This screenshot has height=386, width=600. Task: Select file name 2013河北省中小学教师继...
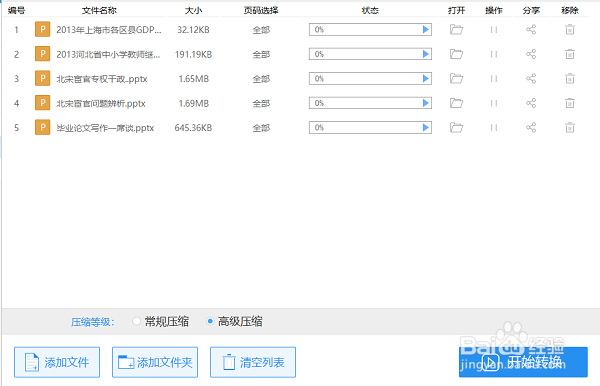tap(108, 54)
